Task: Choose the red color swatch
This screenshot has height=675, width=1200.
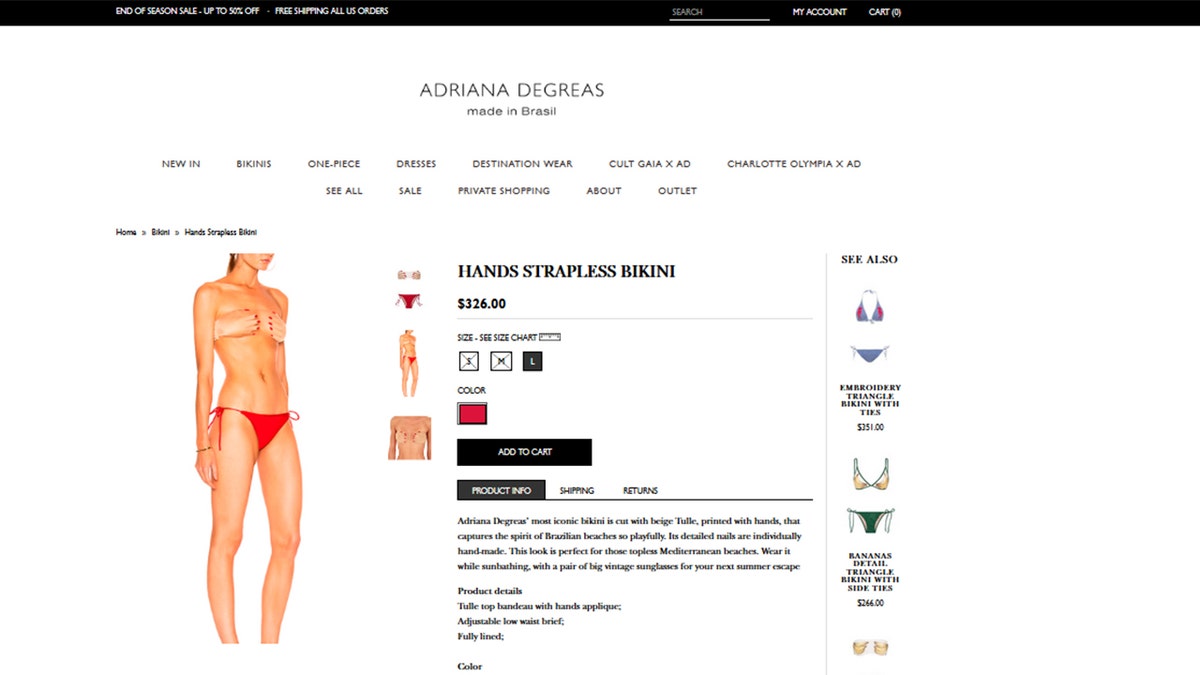Action: (x=472, y=413)
